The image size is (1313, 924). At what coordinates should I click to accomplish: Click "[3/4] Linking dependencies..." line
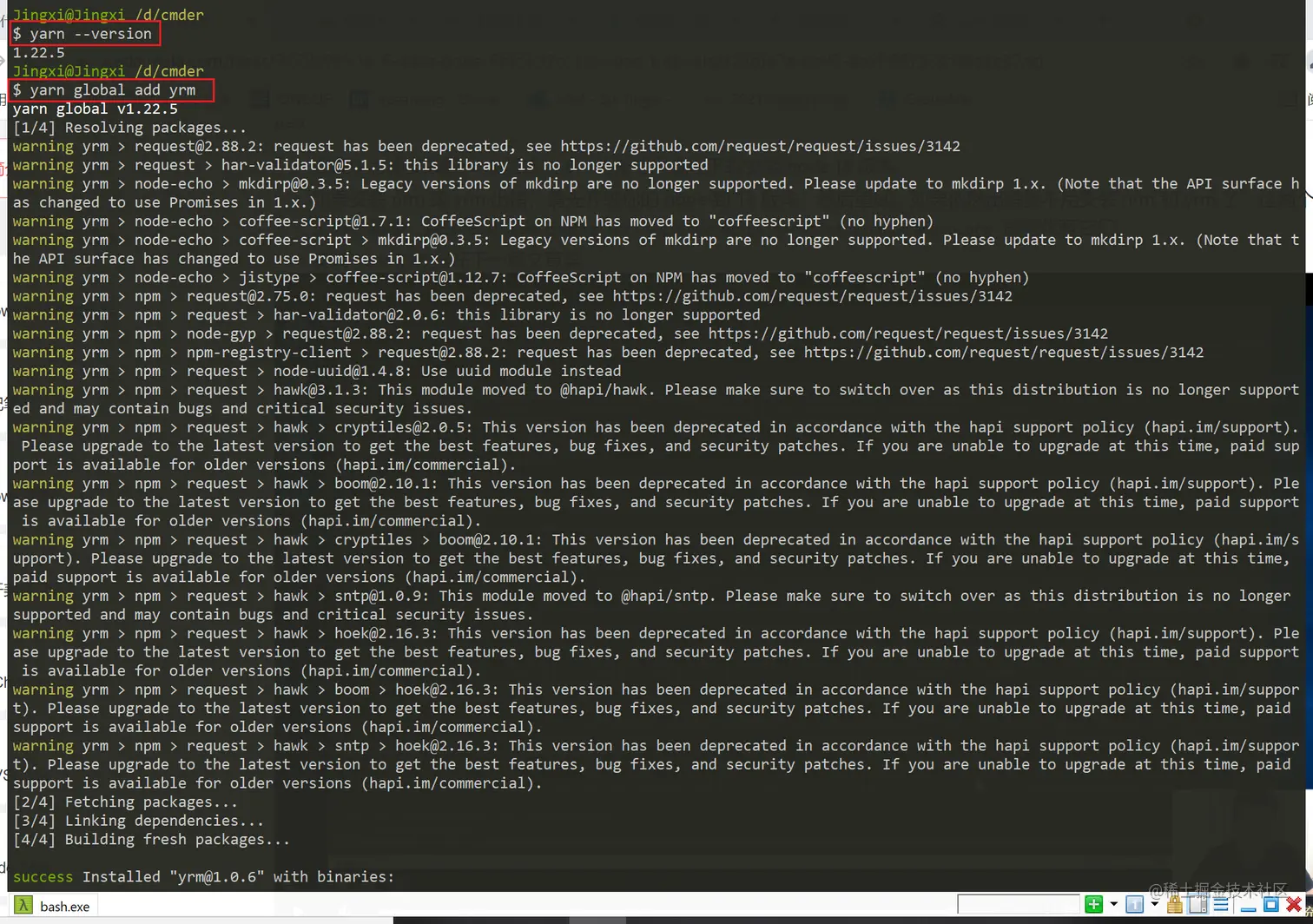[138, 821]
